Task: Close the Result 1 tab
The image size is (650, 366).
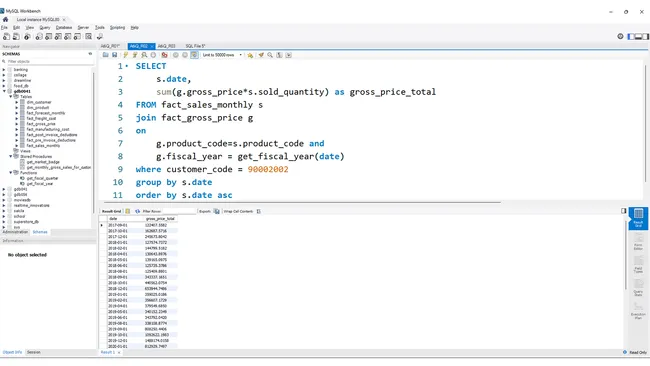Action: pyautogui.click(x=119, y=352)
